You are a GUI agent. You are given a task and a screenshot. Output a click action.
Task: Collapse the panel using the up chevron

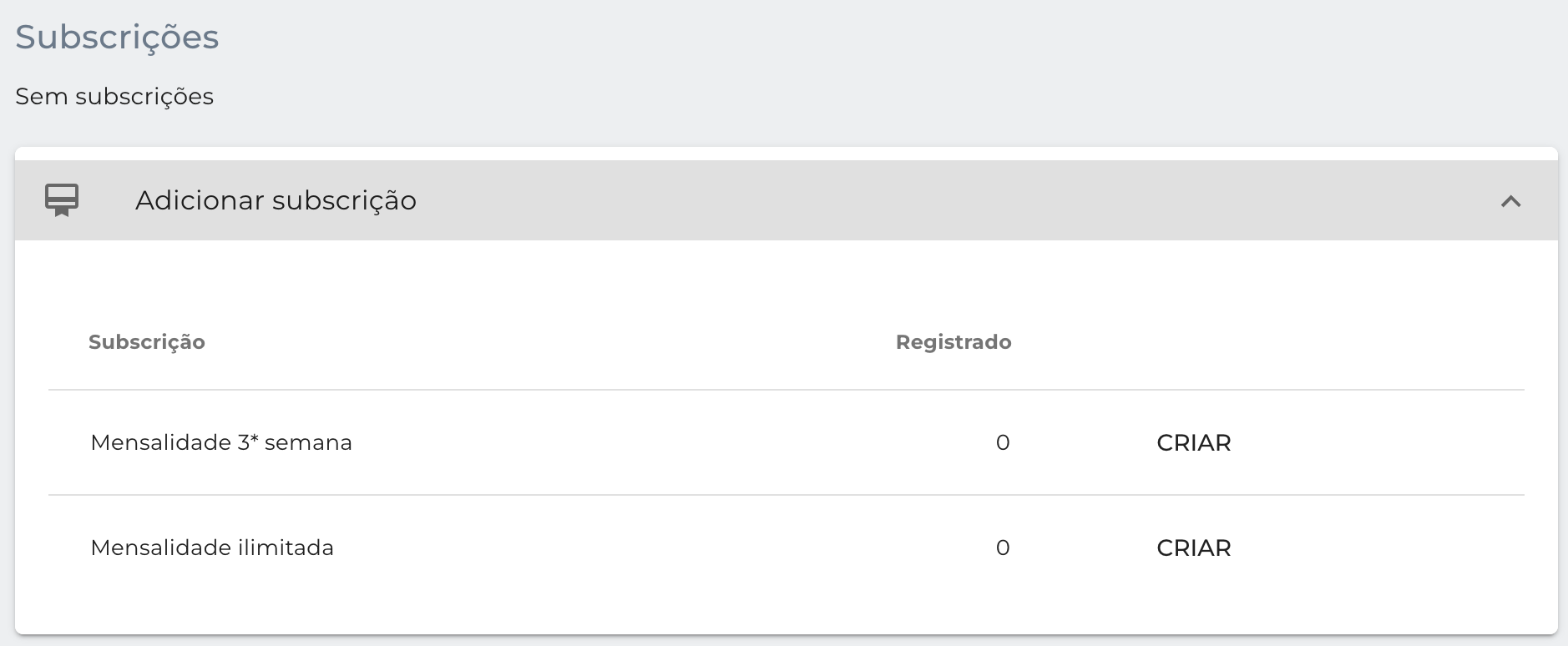click(x=1510, y=201)
